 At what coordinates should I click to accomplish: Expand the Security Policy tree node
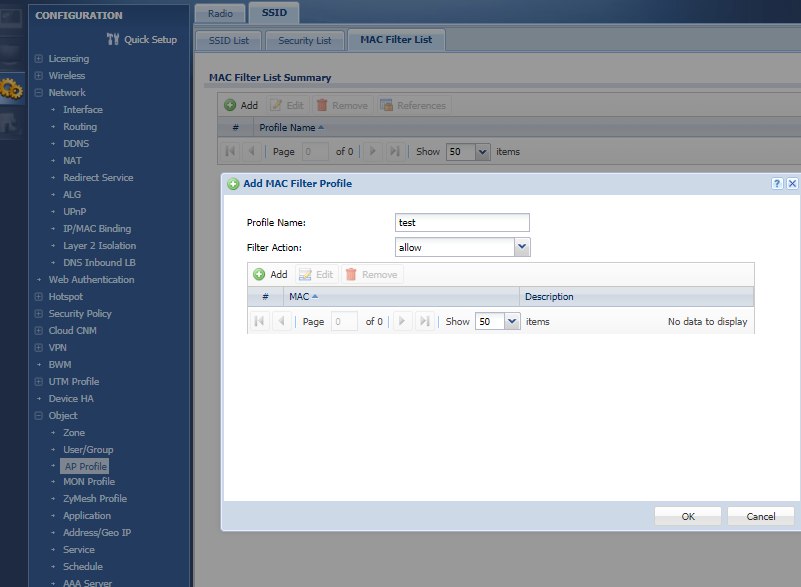click(38, 314)
